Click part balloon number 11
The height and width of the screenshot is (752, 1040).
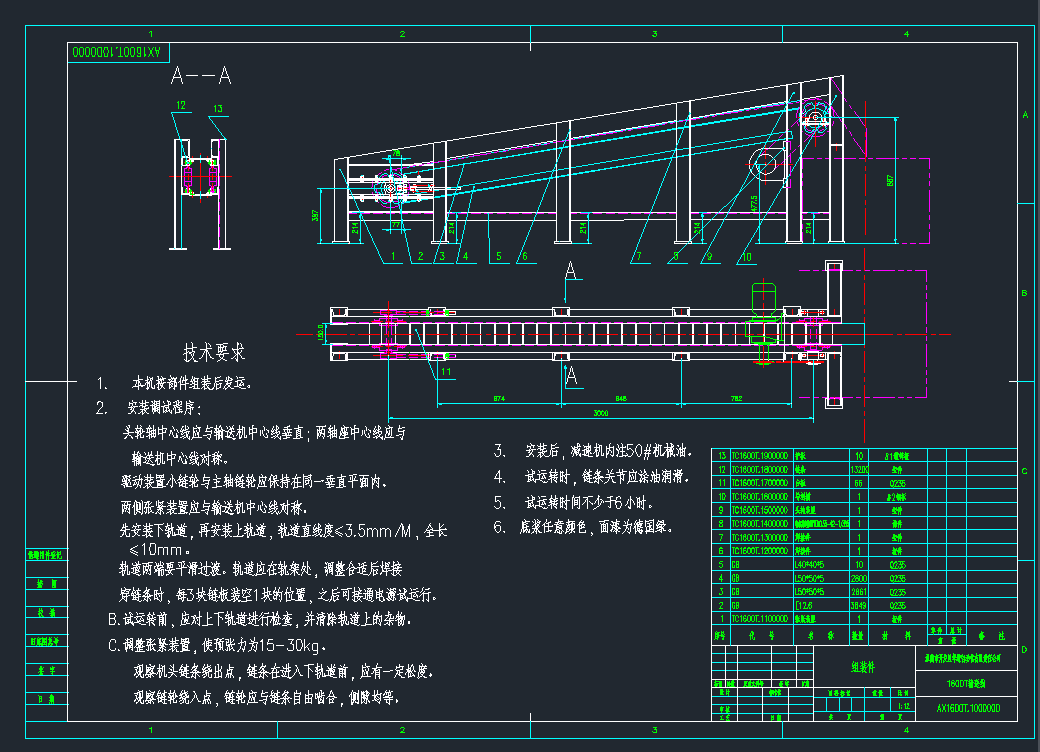(x=446, y=371)
